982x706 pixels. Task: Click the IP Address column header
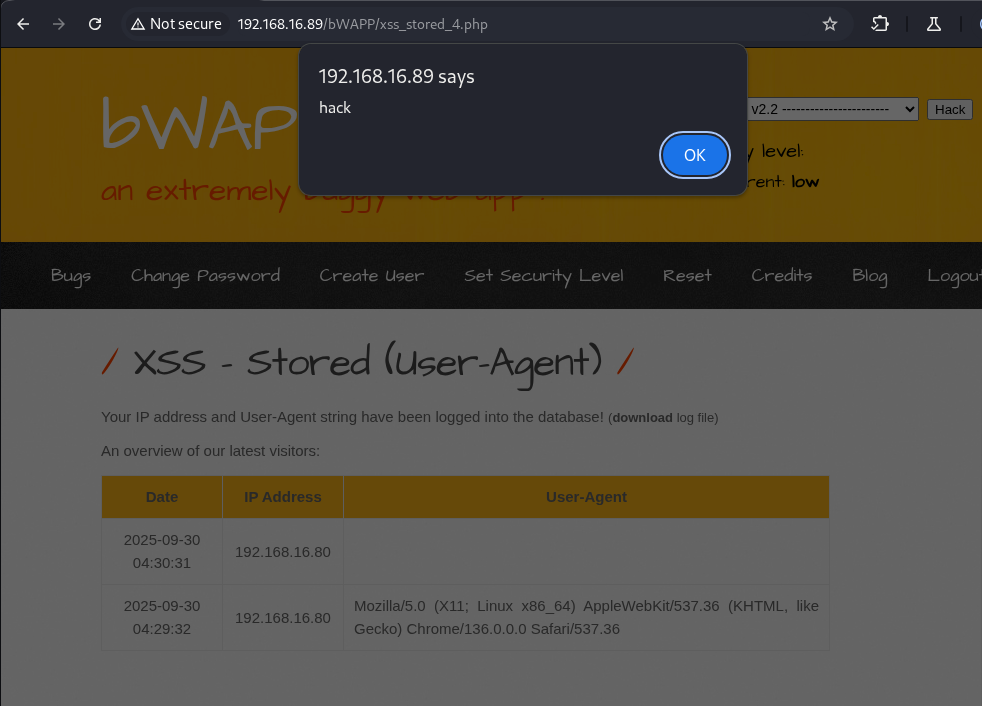282,497
